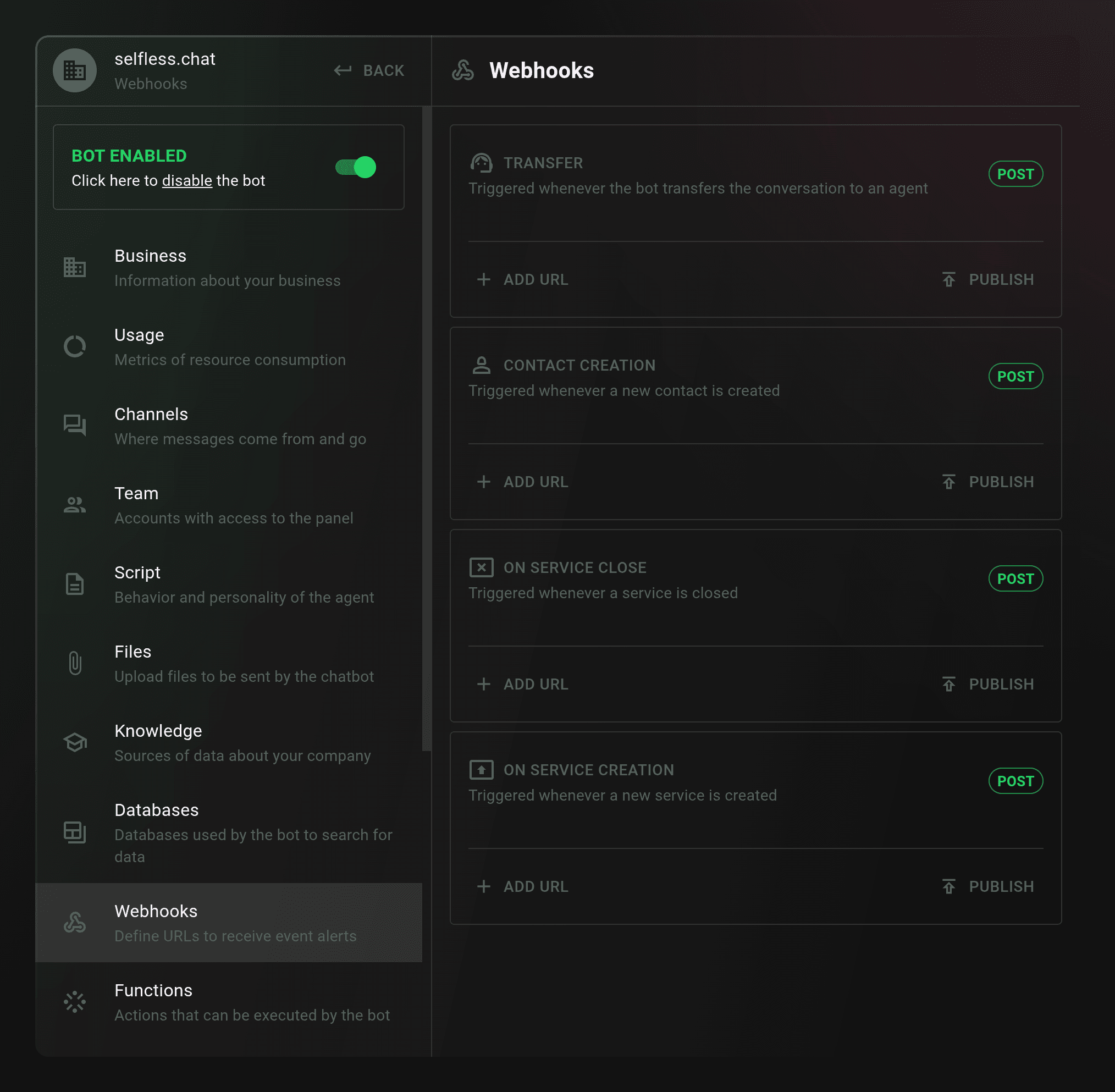Viewport: 1115px width, 1092px height.
Task: Navigate to the Files section
Action: click(229, 663)
